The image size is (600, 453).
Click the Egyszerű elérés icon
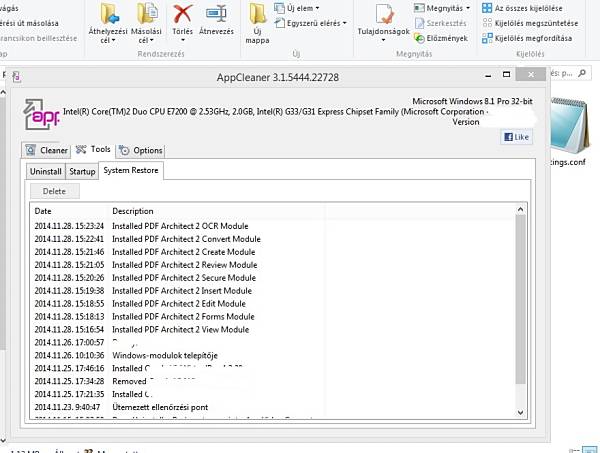[x=279, y=23]
